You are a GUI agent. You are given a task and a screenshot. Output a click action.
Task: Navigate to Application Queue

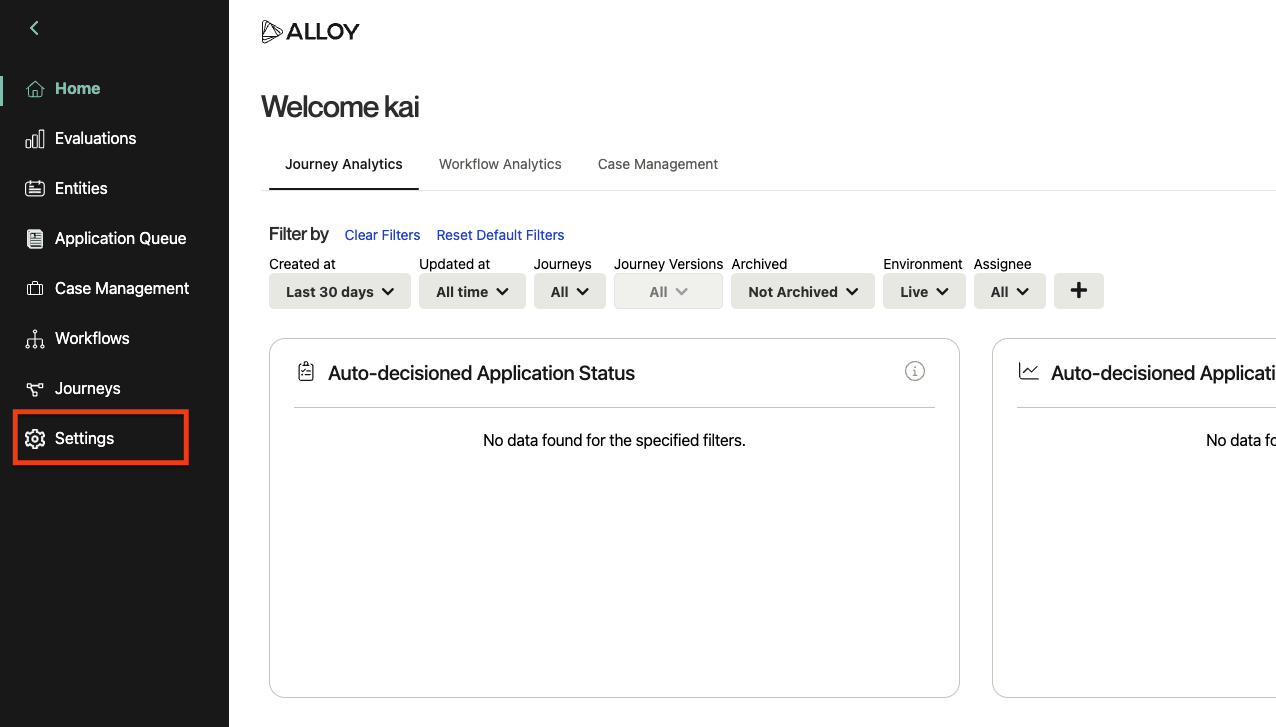[x=120, y=239]
